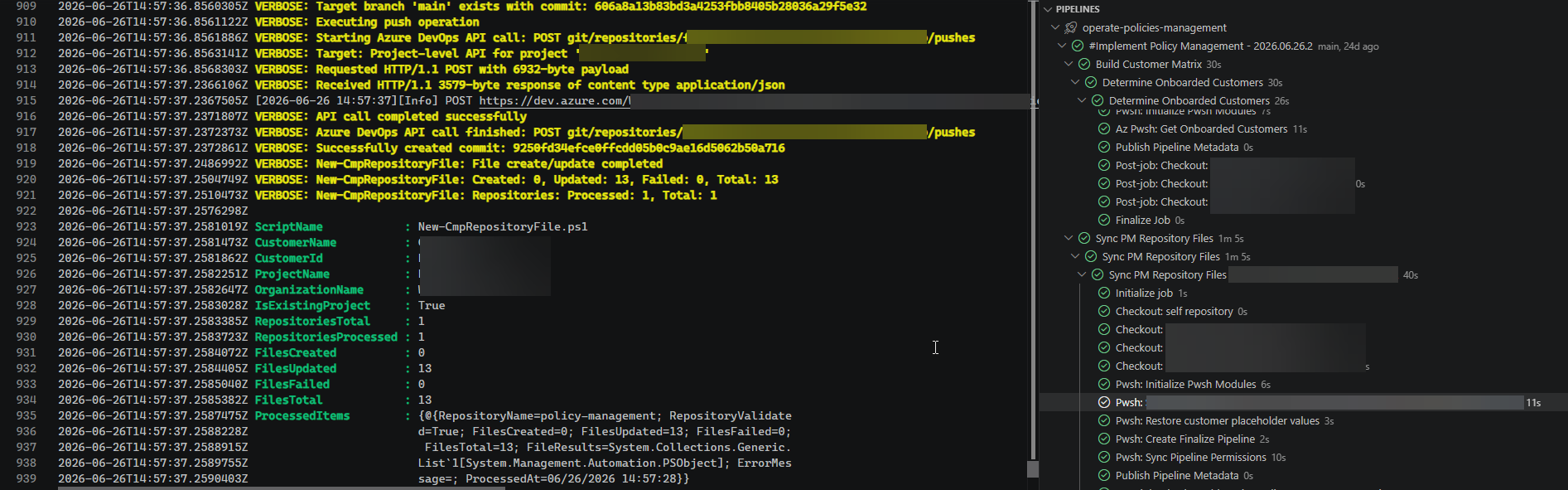Open the Pwsh: Sync Pipeline Permissions step
The width and height of the screenshot is (1568, 490).
click(x=1191, y=457)
